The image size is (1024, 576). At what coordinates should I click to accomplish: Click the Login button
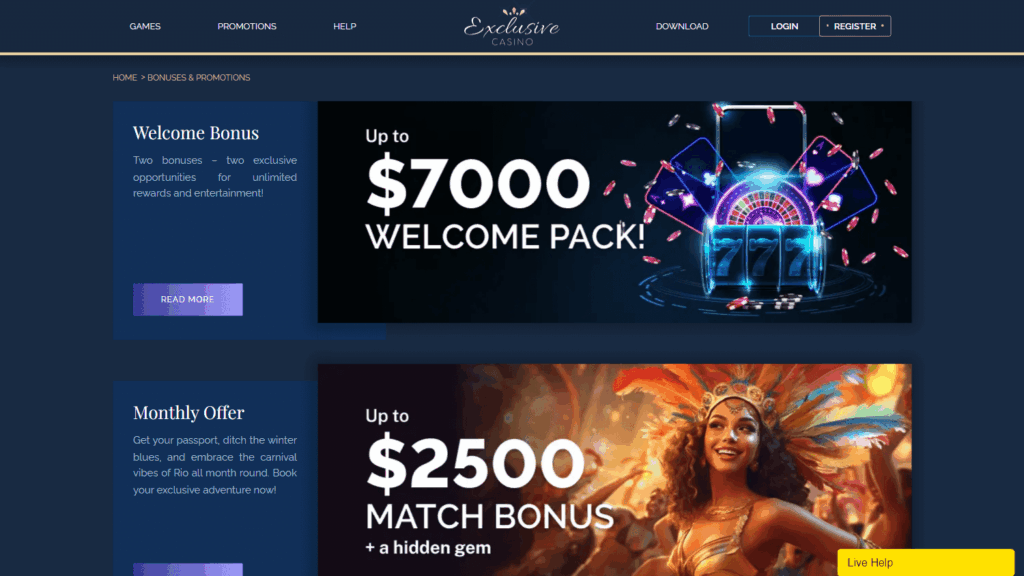(x=784, y=26)
